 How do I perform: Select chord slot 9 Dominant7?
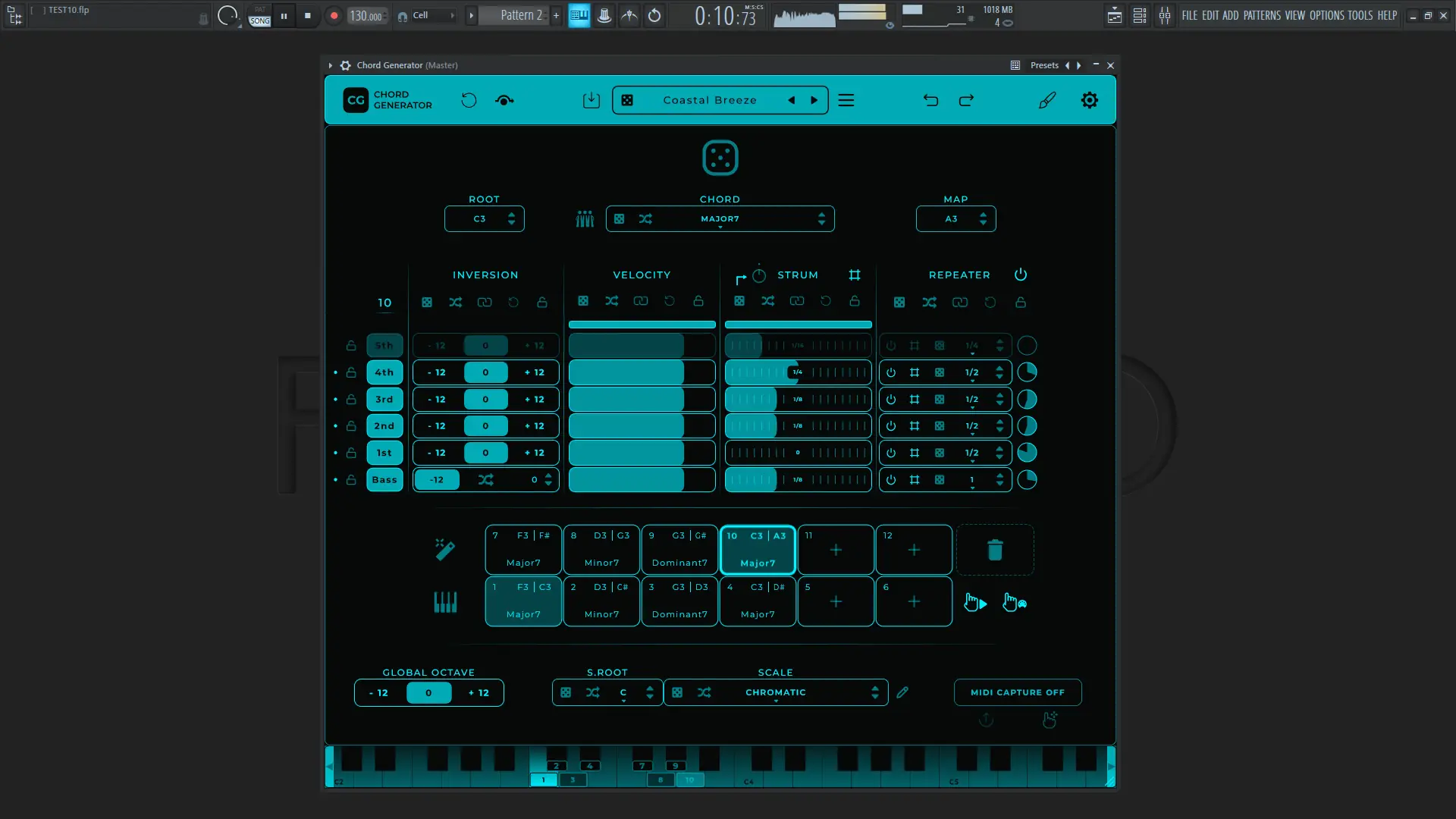click(679, 550)
